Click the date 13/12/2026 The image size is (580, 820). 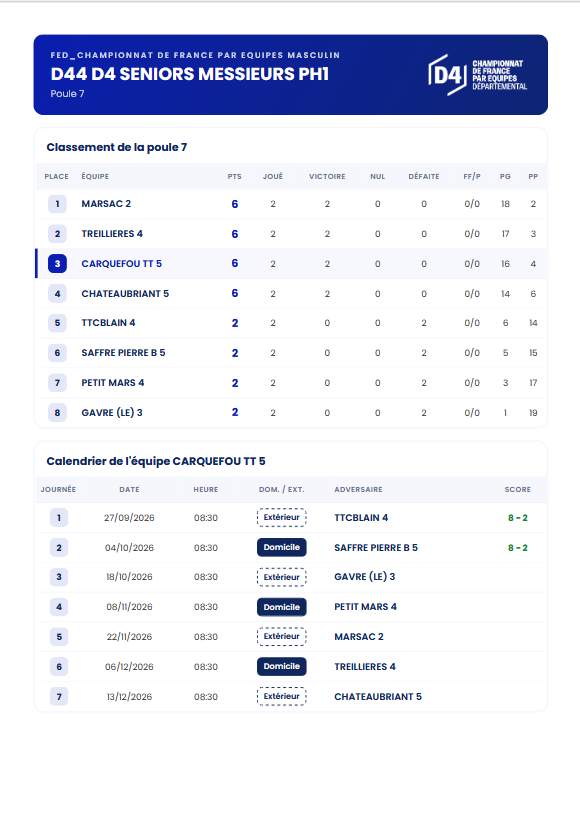[129, 697]
